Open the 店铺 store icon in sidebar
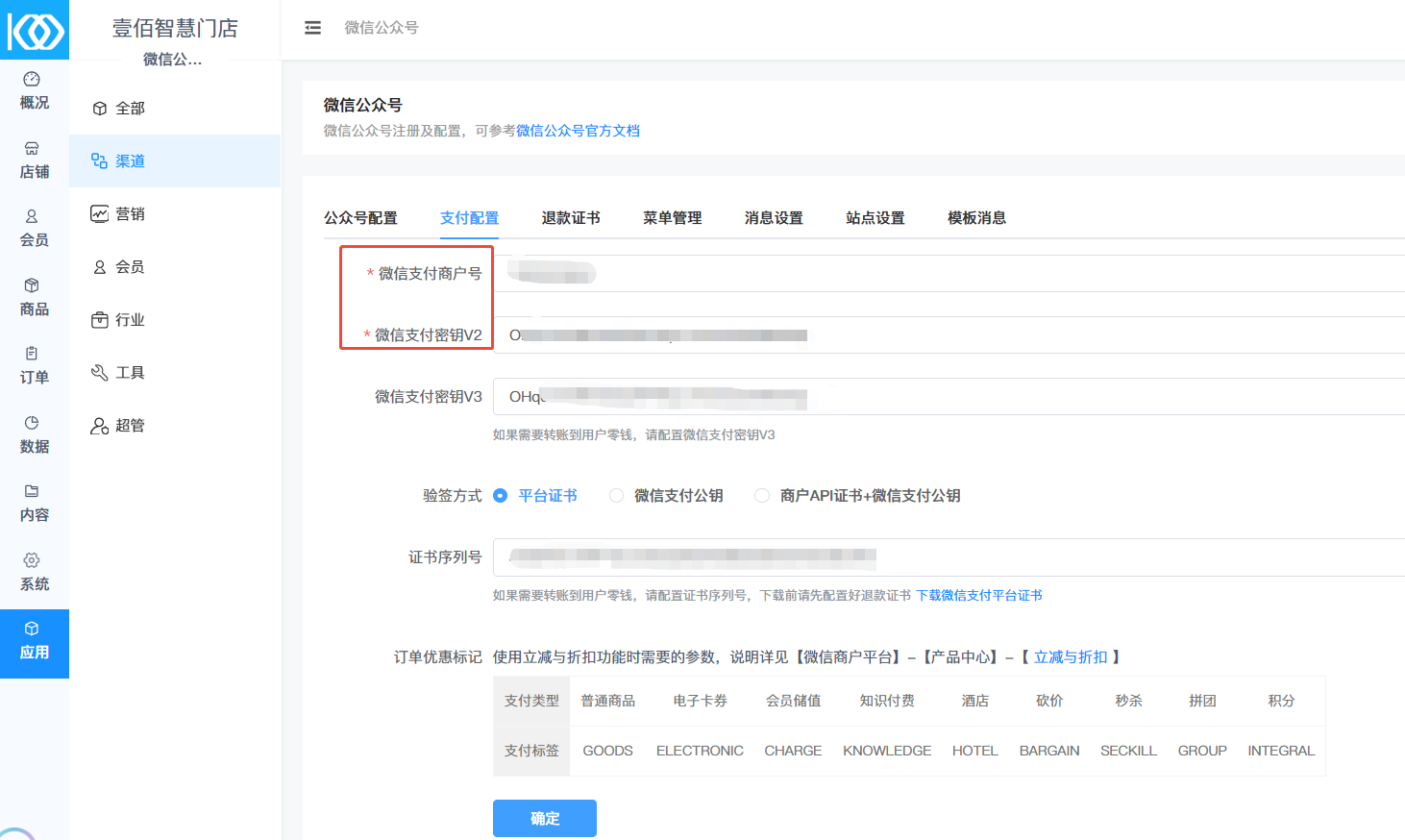This screenshot has height=840, width=1405. [32, 149]
